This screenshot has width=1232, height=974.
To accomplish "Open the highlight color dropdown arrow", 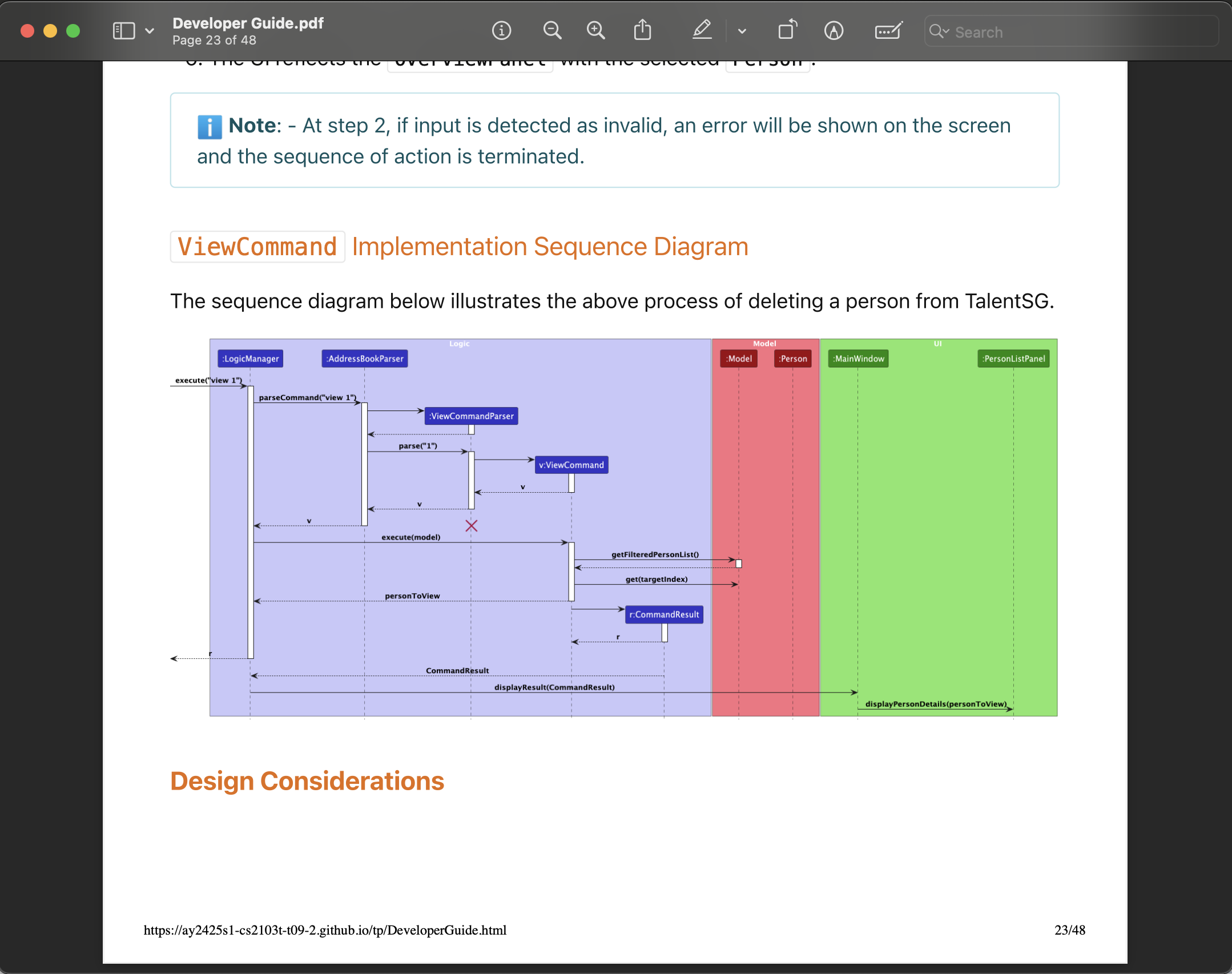I will click(x=742, y=31).
